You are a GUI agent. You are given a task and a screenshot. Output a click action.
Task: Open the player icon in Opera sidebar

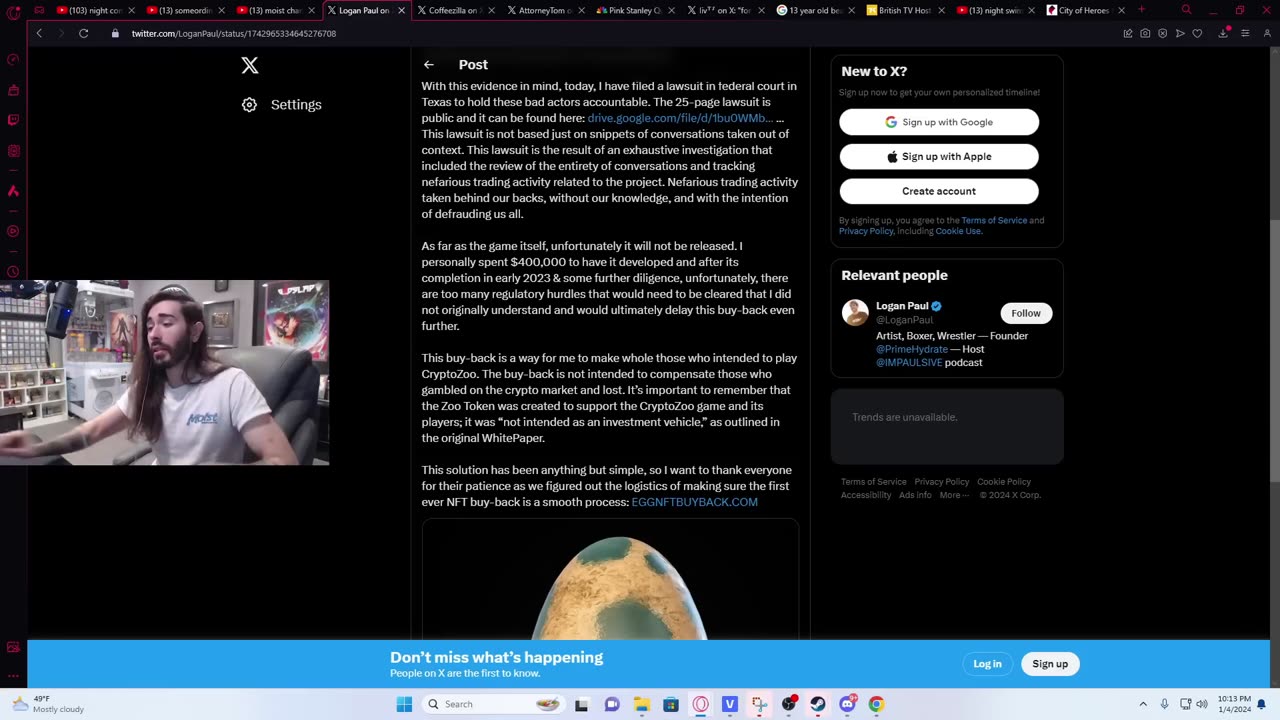click(13, 231)
